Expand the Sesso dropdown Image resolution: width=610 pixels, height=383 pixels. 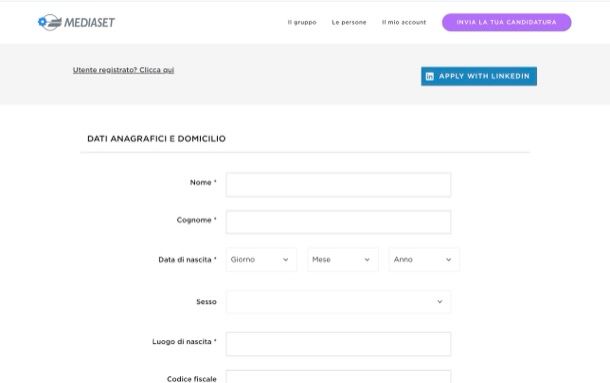click(x=338, y=302)
